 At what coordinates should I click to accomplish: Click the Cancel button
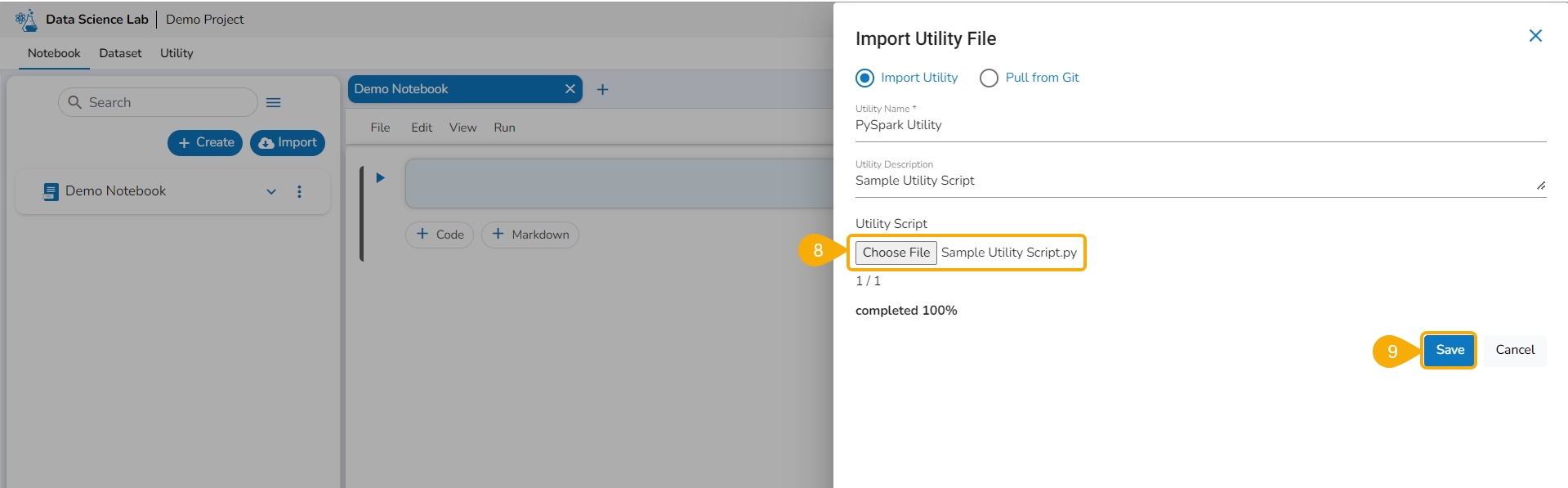(1514, 350)
